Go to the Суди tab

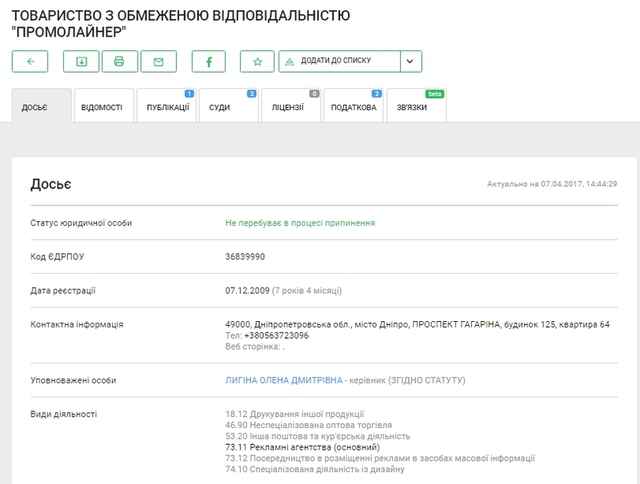[x=227, y=108]
